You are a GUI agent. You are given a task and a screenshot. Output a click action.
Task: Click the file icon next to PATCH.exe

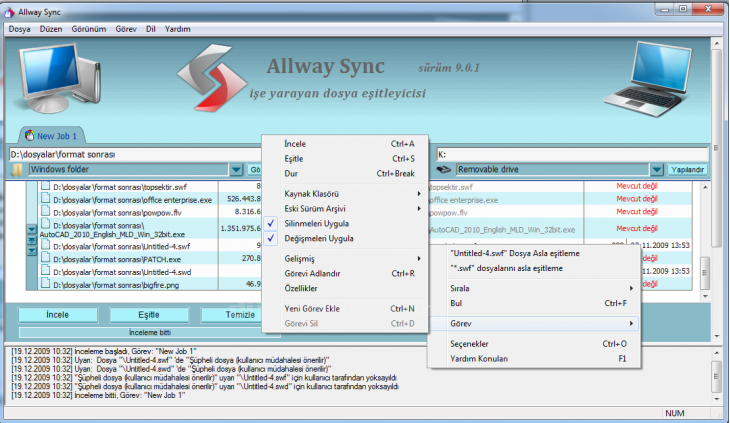click(x=45, y=258)
